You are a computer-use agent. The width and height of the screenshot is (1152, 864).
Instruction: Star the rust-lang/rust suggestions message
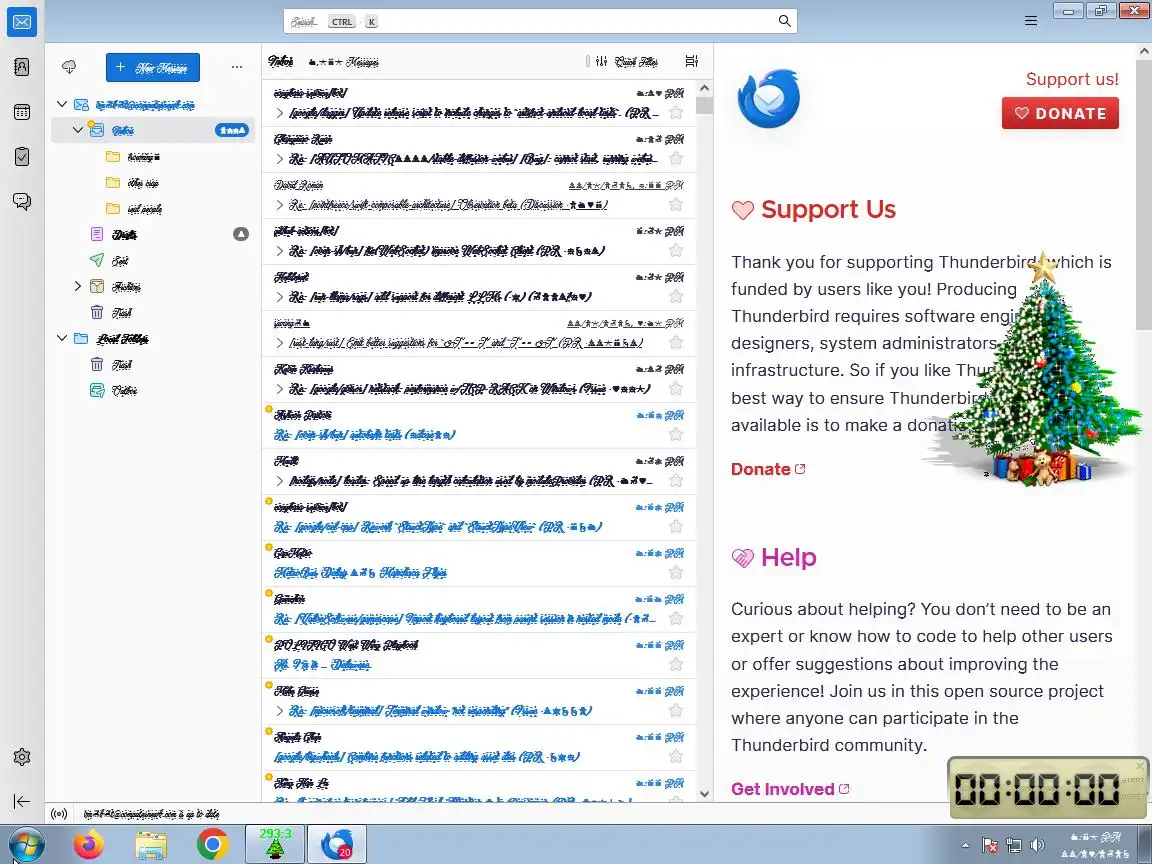pyautogui.click(x=676, y=343)
